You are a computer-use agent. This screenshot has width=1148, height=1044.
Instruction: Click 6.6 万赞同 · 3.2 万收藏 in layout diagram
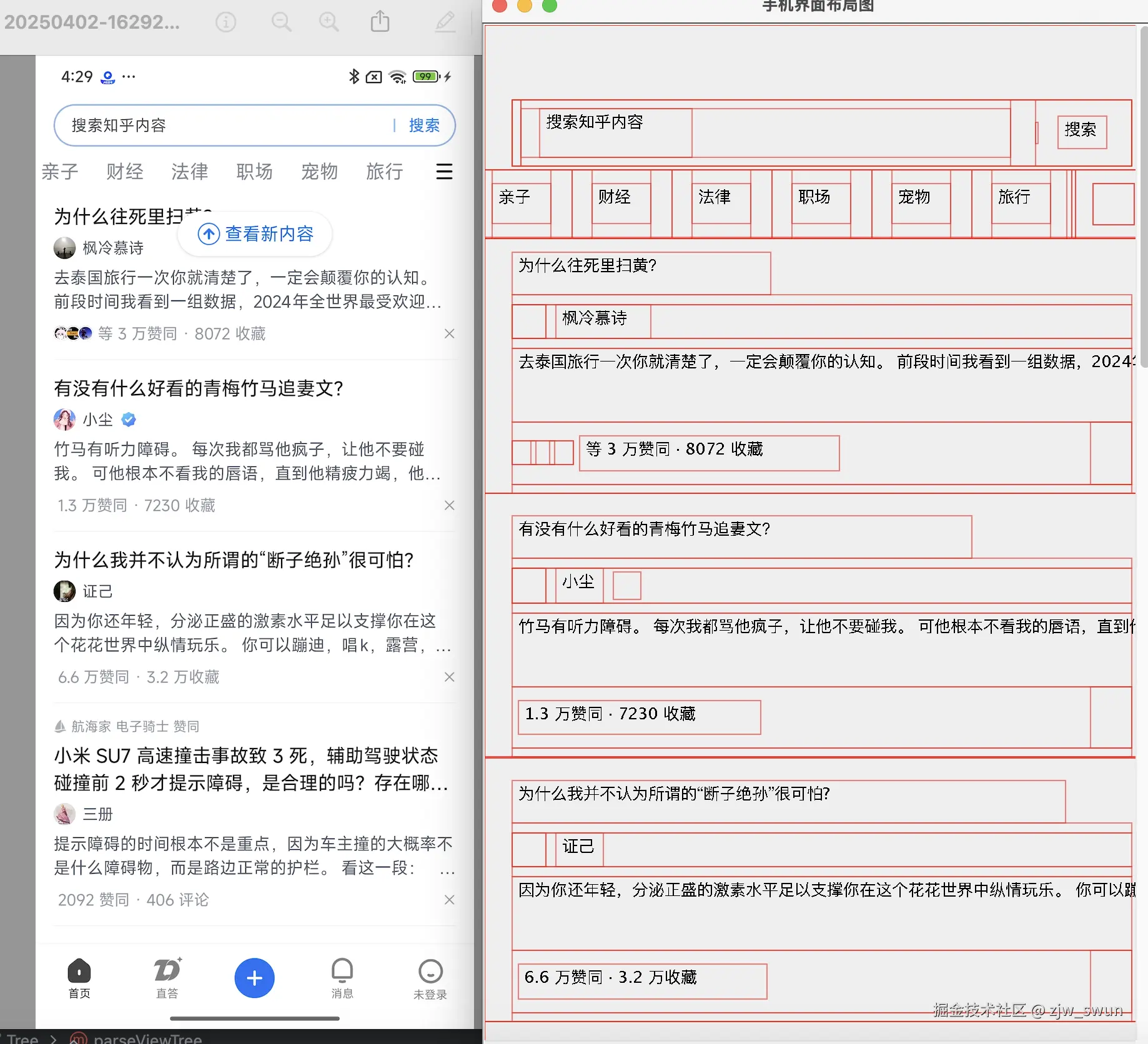[x=643, y=981]
